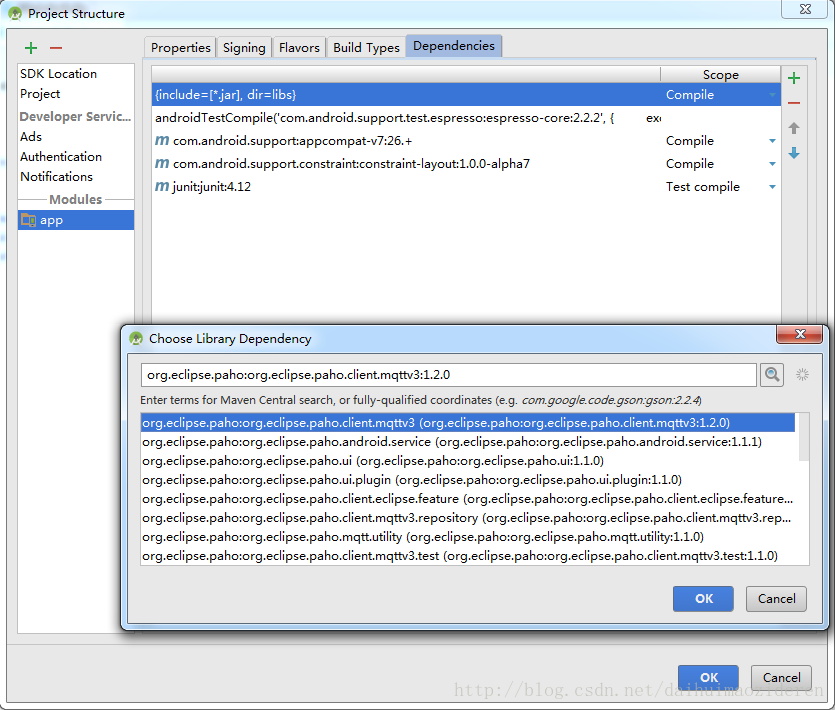Add a dependency with the green plus beside Scope
835x710 pixels.
tap(793, 78)
